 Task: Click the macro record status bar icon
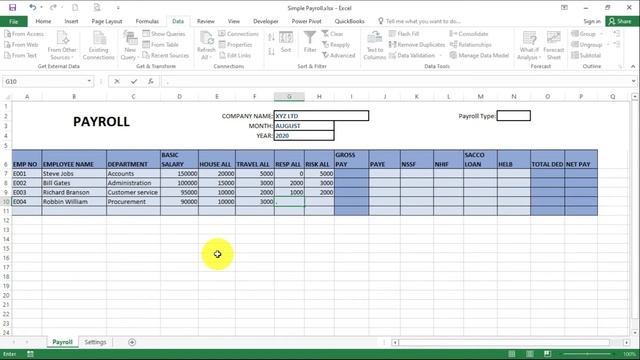30,354
